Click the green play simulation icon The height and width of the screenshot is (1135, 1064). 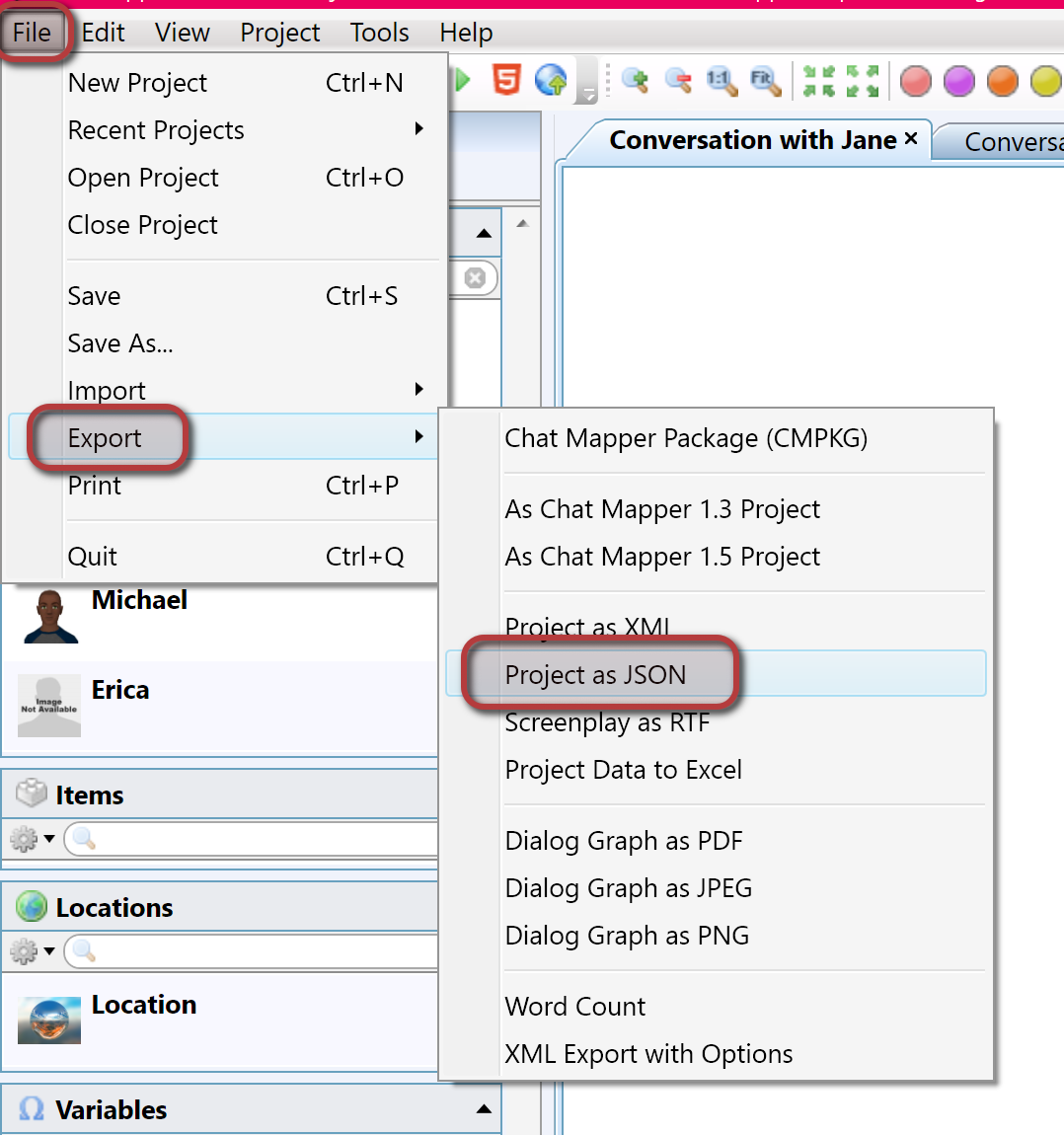tap(462, 80)
